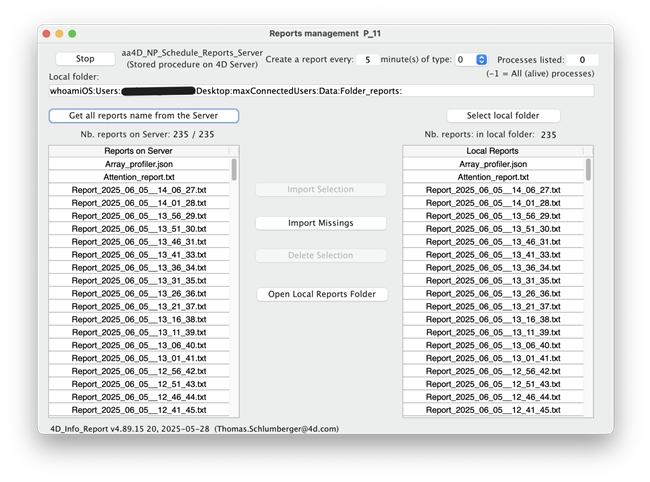Select Report_2025_06_05__13_21_37.txt in Local Reports
Image resolution: width=650 pixels, height=482 pixels.
(492, 306)
